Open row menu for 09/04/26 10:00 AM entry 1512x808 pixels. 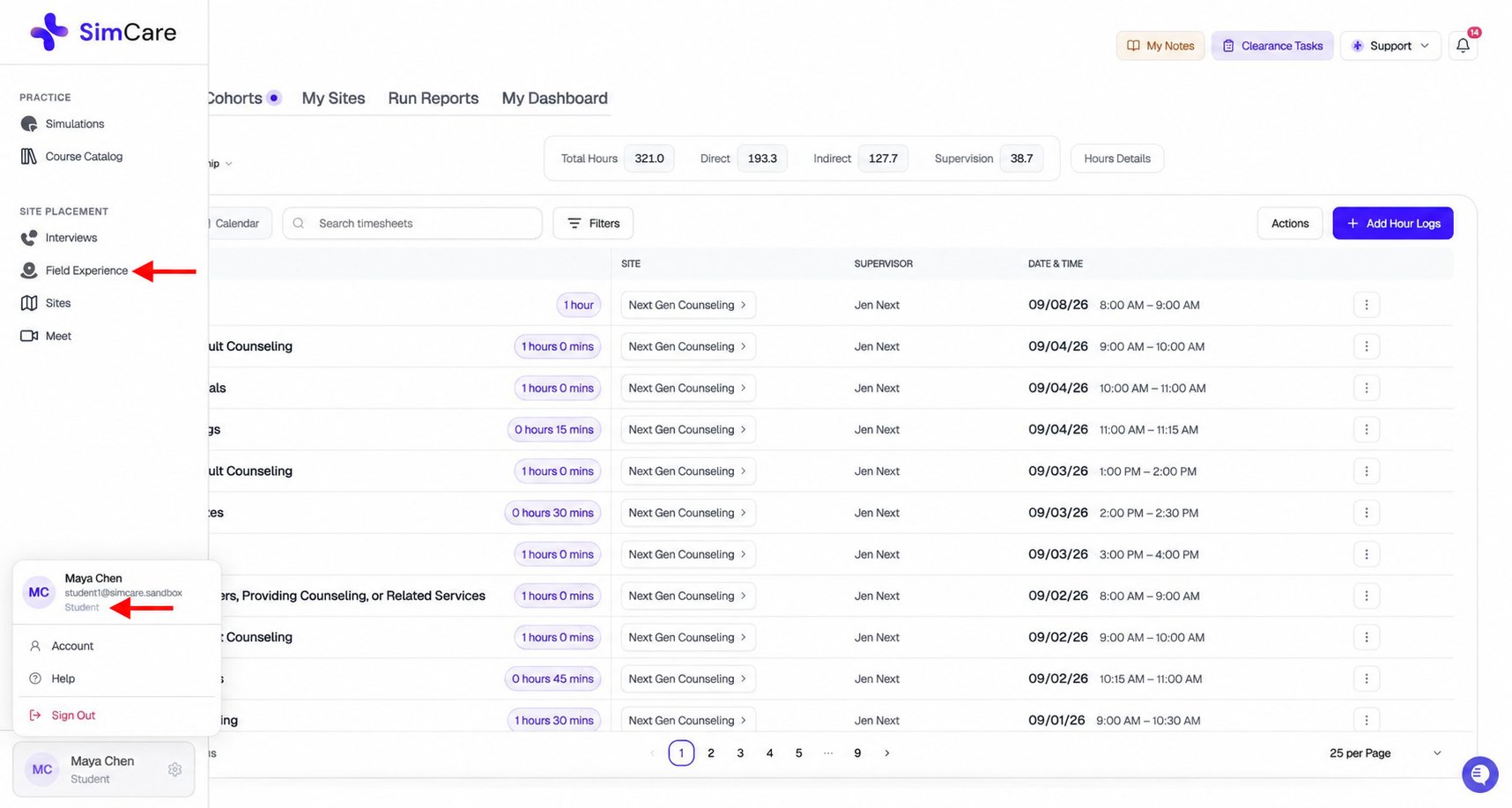click(x=1367, y=388)
